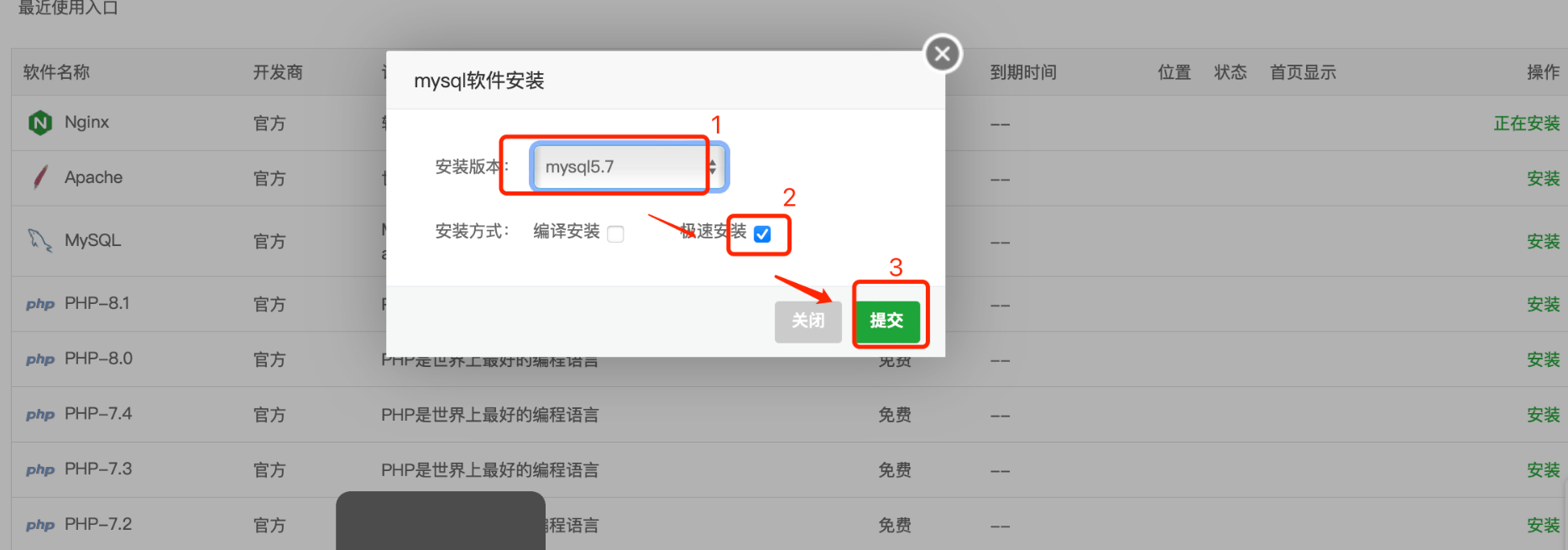Uncheck the 极速安装 checkbox
1568x550 pixels.
pyautogui.click(x=762, y=233)
